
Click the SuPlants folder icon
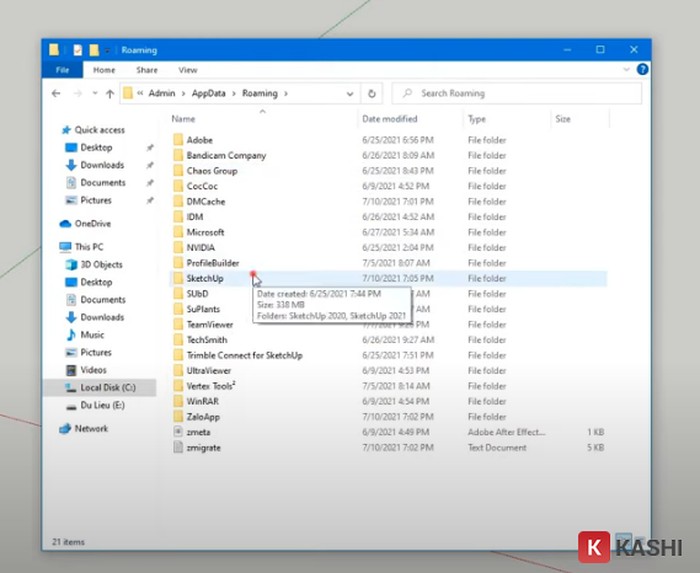[178, 309]
